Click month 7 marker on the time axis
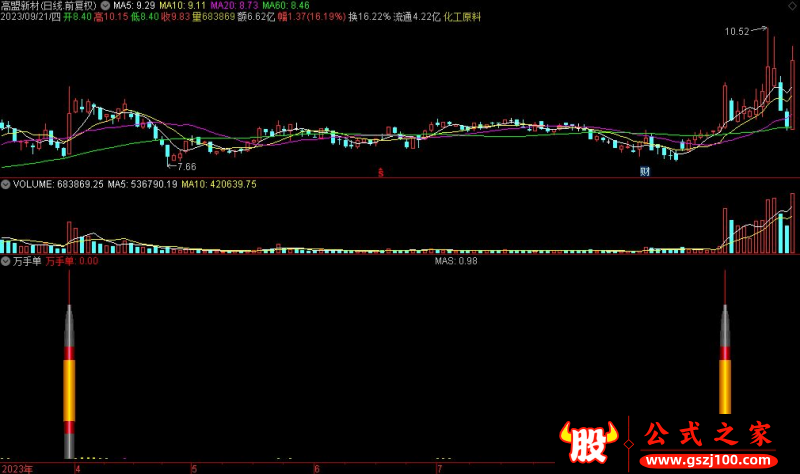Image resolution: width=800 pixels, height=474 pixels. click(x=439, y=469)
